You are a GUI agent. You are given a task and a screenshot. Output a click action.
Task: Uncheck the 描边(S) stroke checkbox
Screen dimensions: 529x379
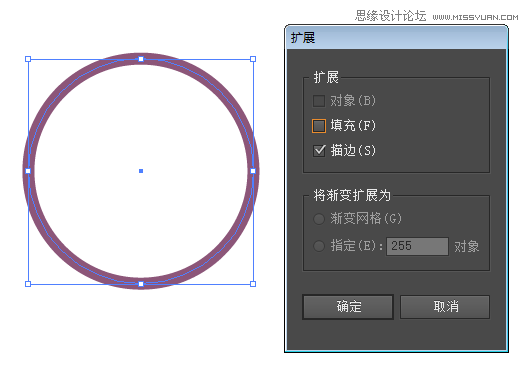pyautogui.click(x=319, y=151)
